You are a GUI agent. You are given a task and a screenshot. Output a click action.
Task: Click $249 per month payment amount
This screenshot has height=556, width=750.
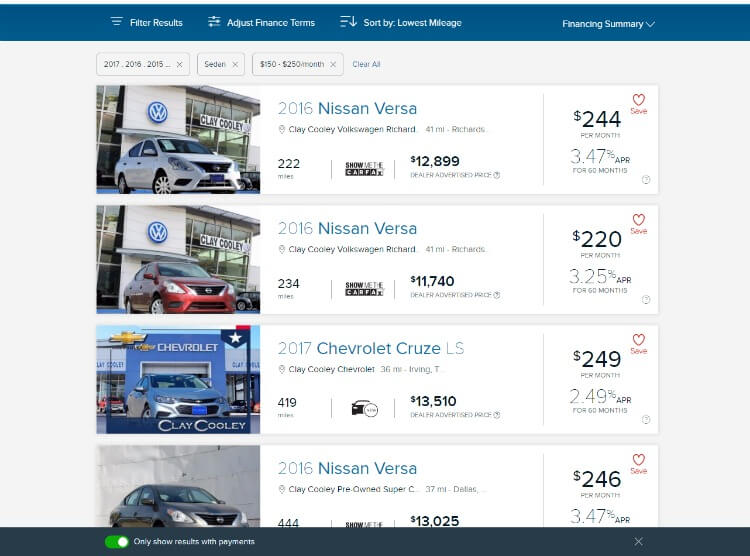coord(597,359)
